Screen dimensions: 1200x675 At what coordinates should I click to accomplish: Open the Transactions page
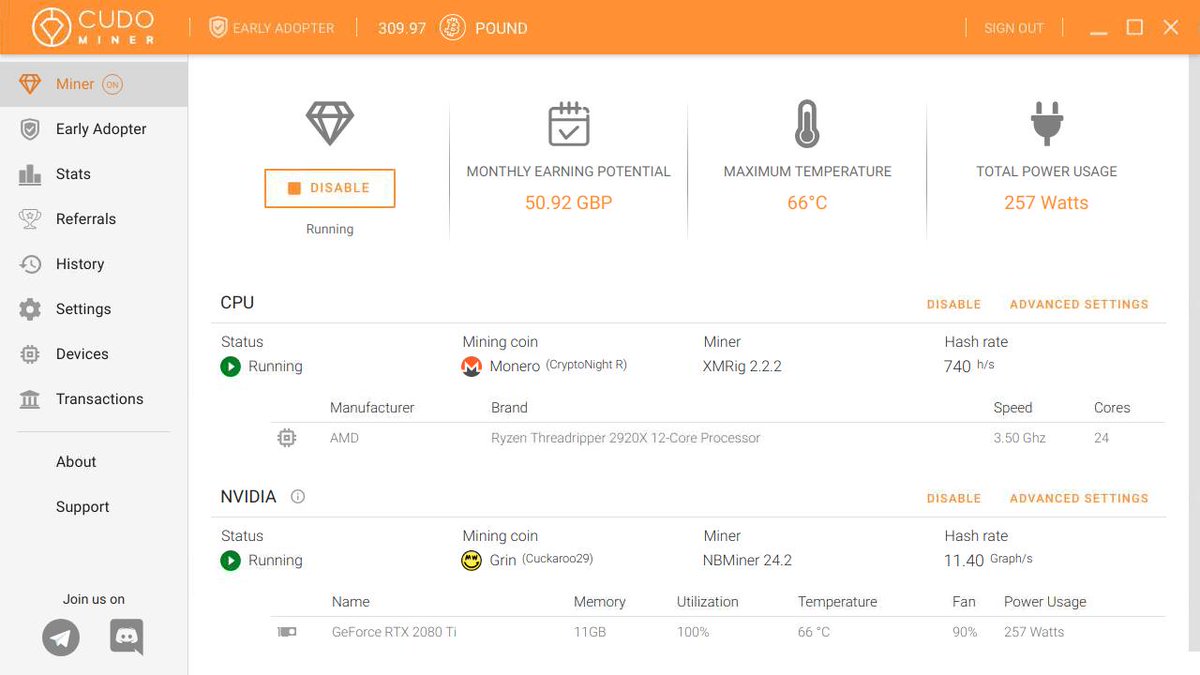94,399
